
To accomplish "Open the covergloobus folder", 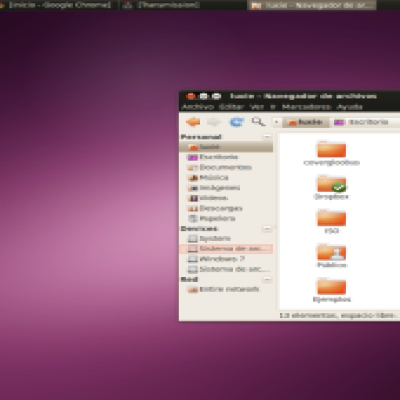I will (332, 153).
